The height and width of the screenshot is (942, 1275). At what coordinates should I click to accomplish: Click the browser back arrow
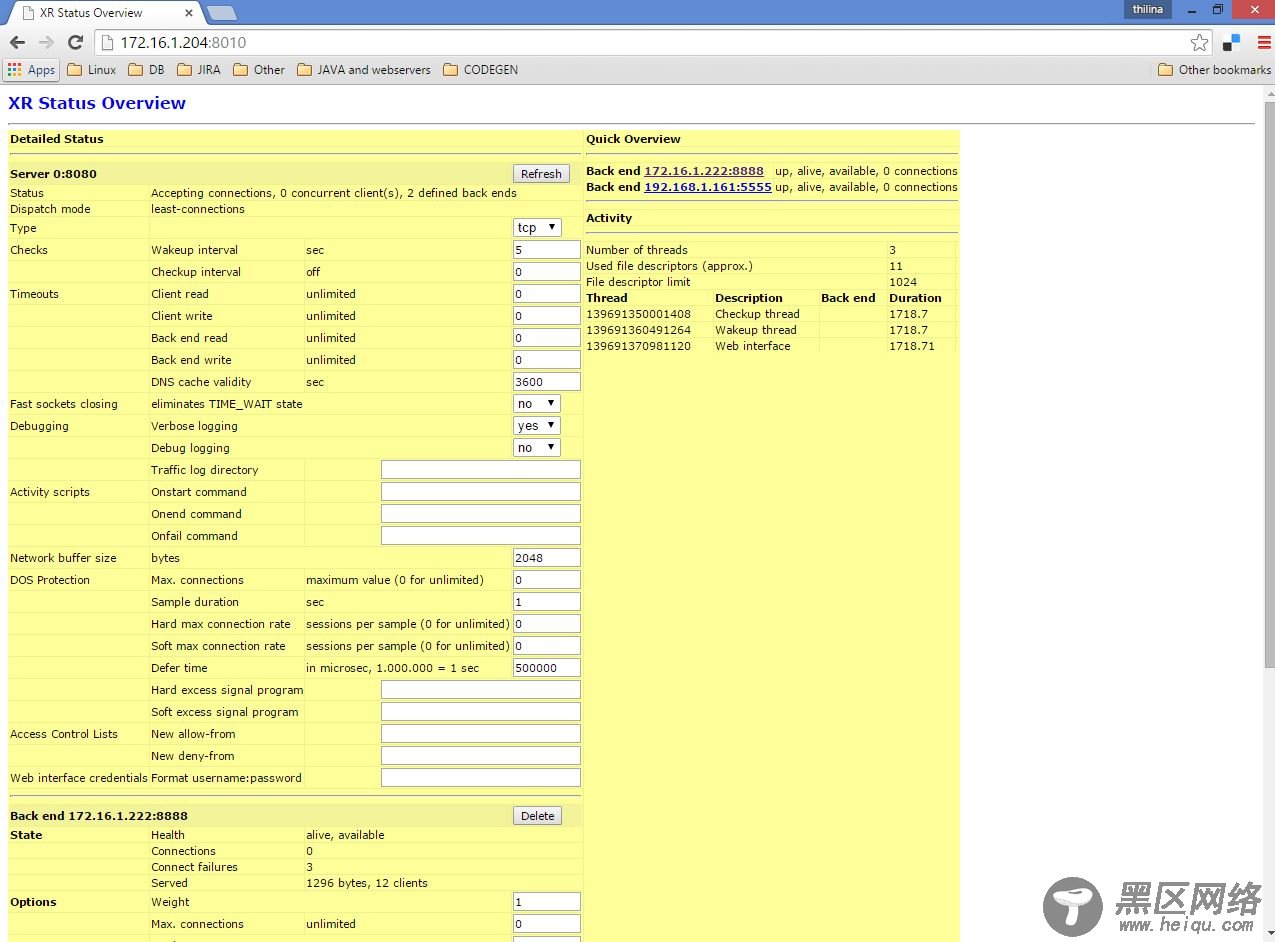[17, 42]
